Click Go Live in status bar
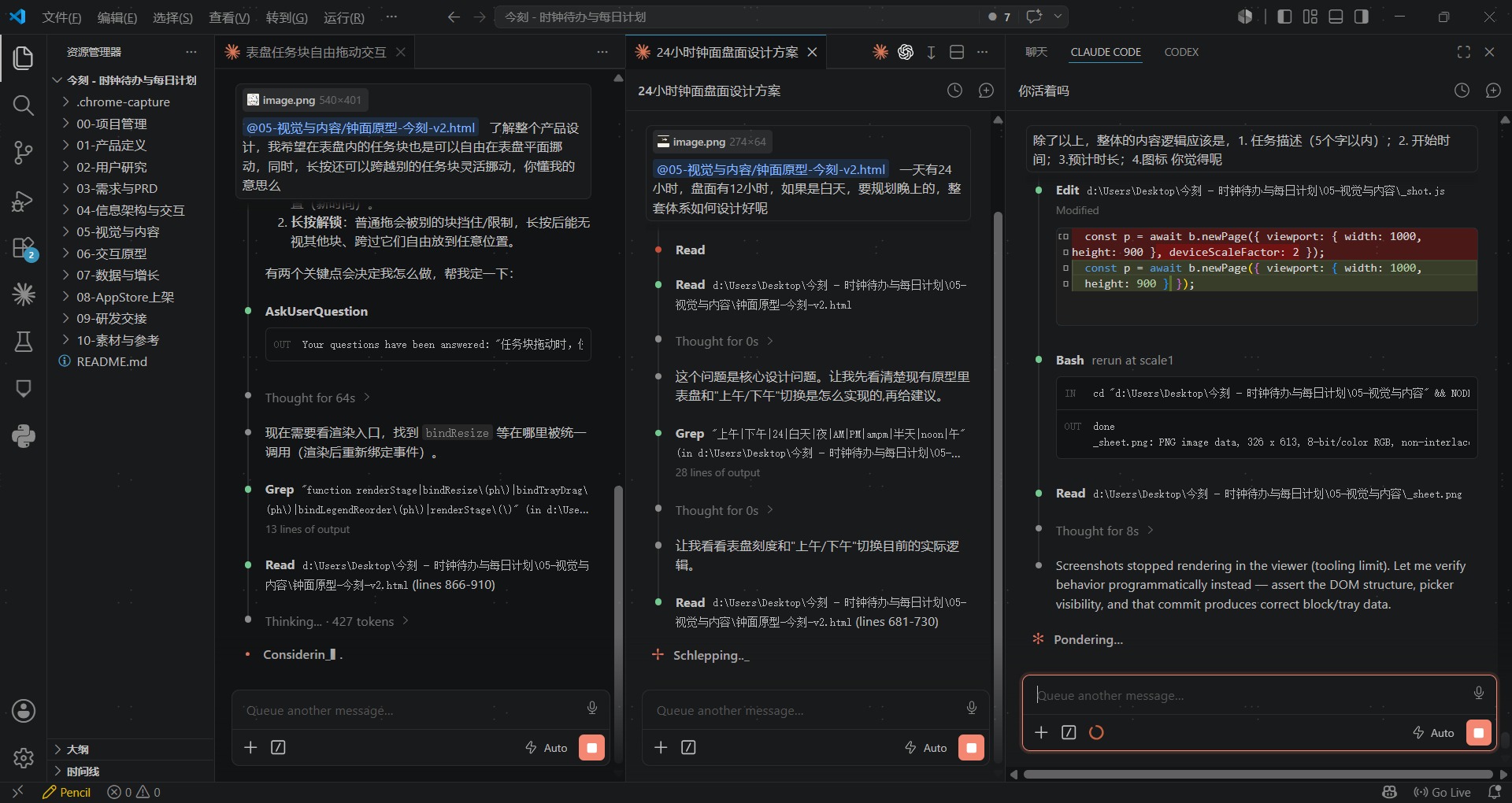Viewport: 1512px width, 803px height. click(x=1442, y=792)
